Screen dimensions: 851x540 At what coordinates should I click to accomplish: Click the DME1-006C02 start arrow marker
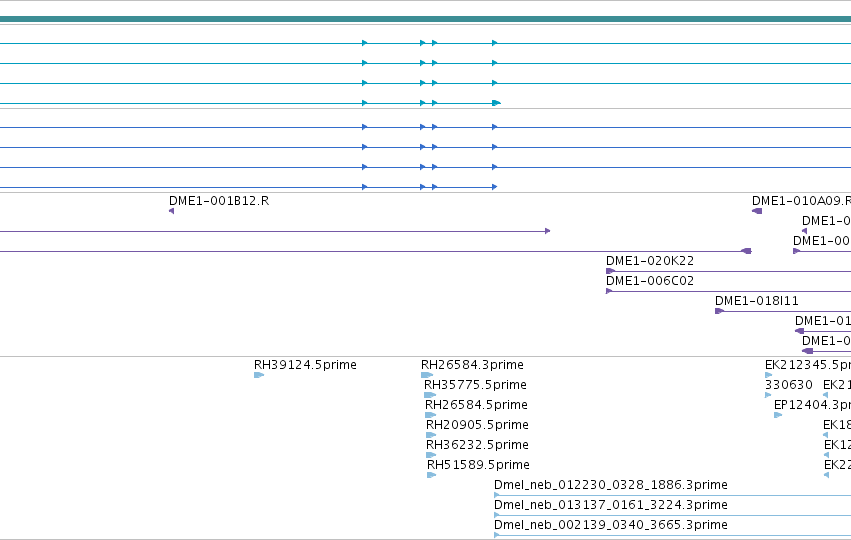609,291
